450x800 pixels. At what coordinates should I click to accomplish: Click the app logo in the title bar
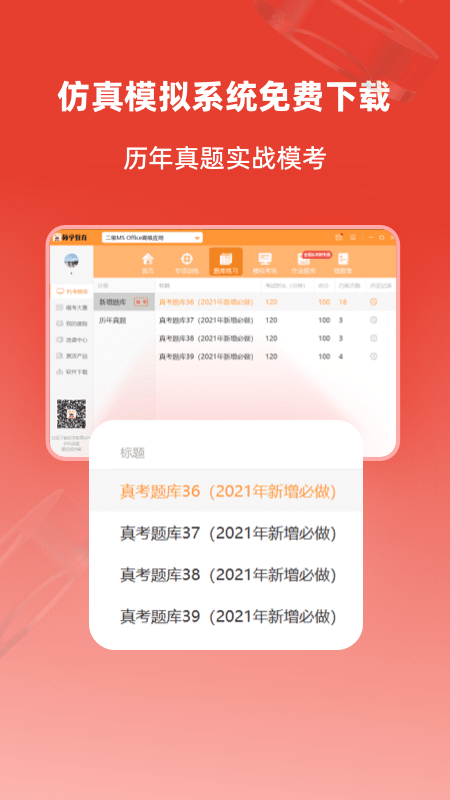click(70, 238)
